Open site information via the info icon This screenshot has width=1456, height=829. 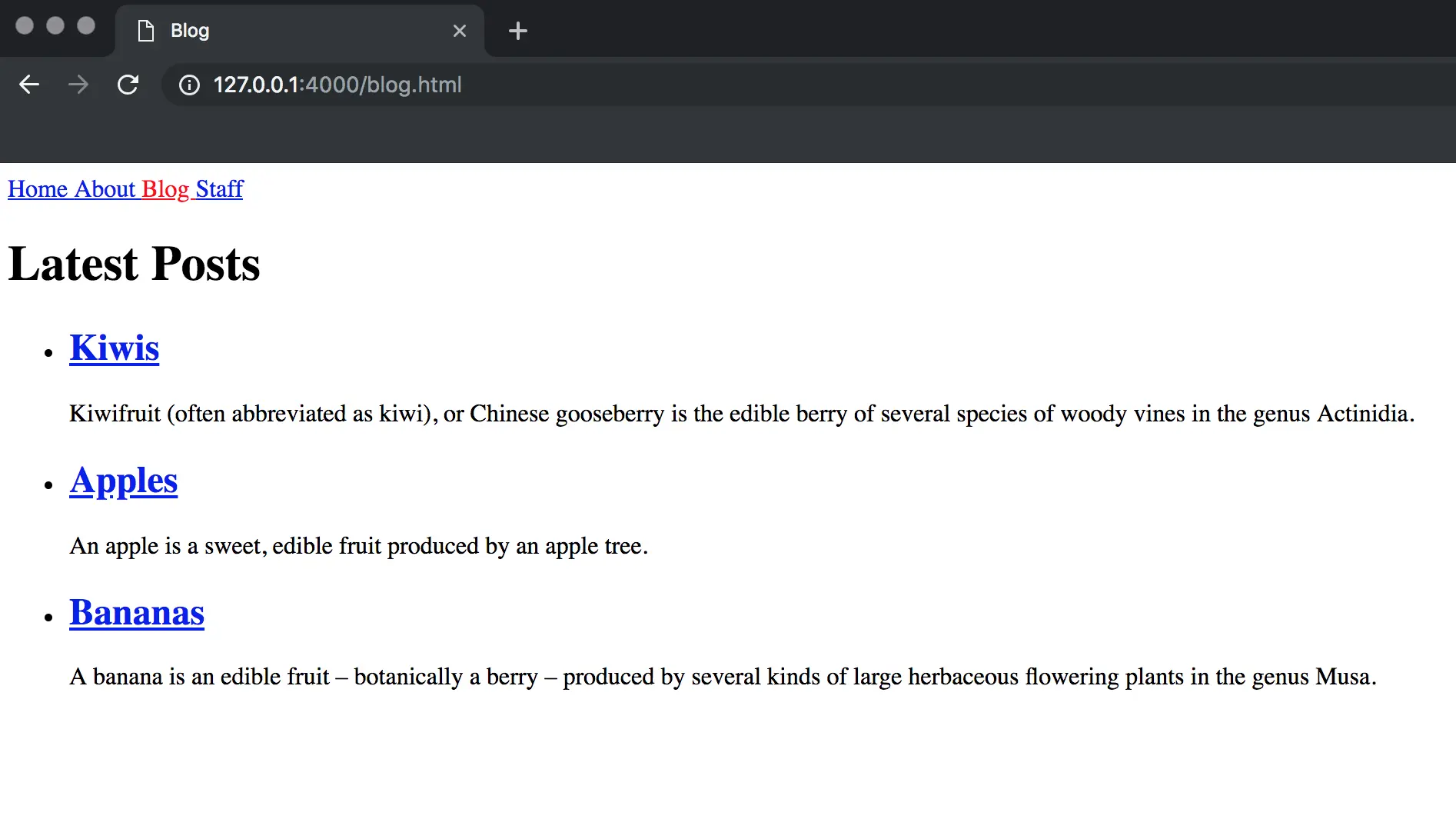pos(190,85)
